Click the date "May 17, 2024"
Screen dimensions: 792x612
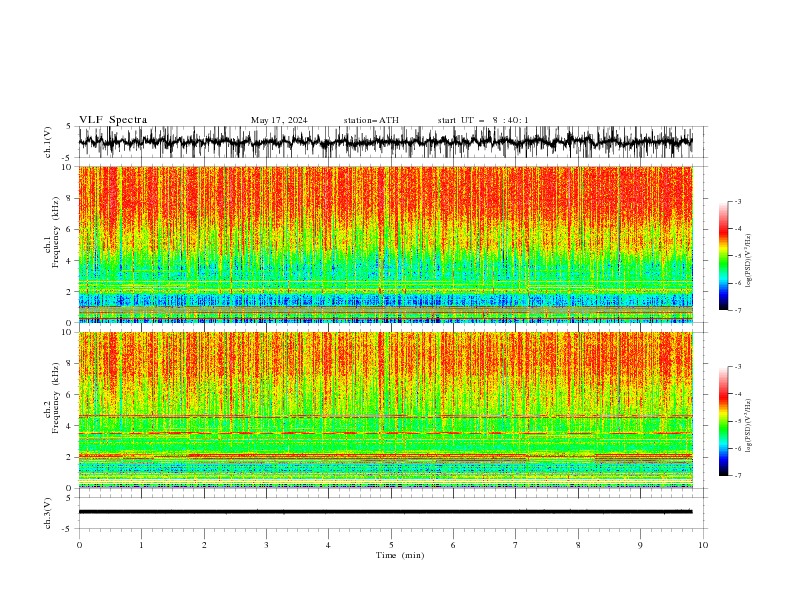coord(279,120)
